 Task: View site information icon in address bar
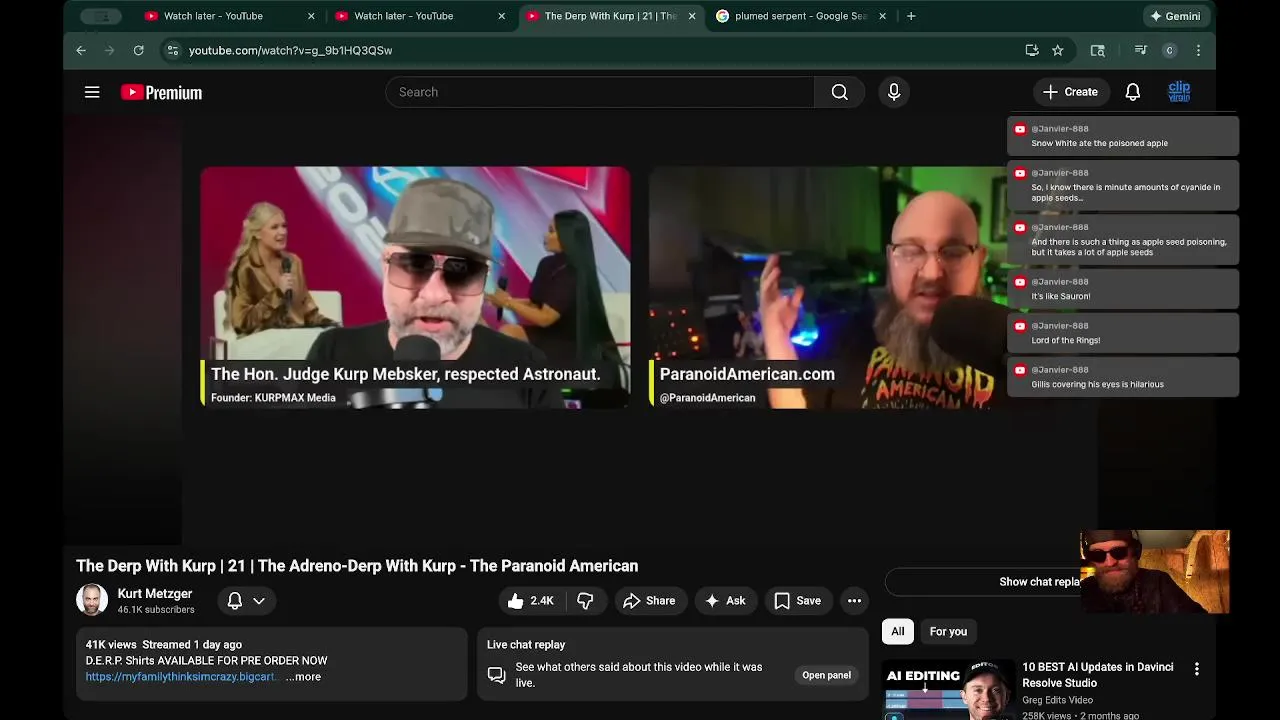172,50
